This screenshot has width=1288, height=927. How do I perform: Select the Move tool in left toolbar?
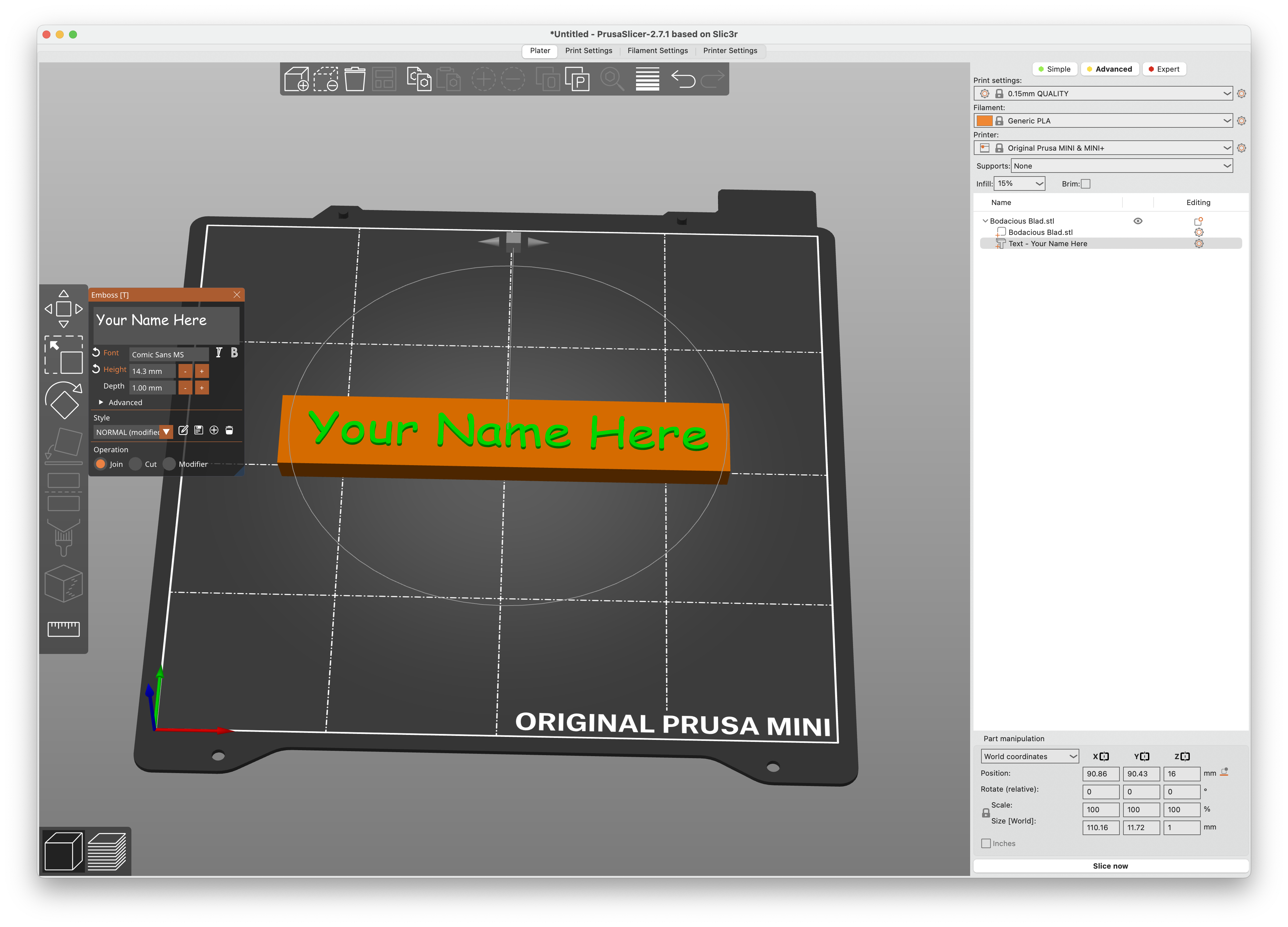(x=64, y=309)
